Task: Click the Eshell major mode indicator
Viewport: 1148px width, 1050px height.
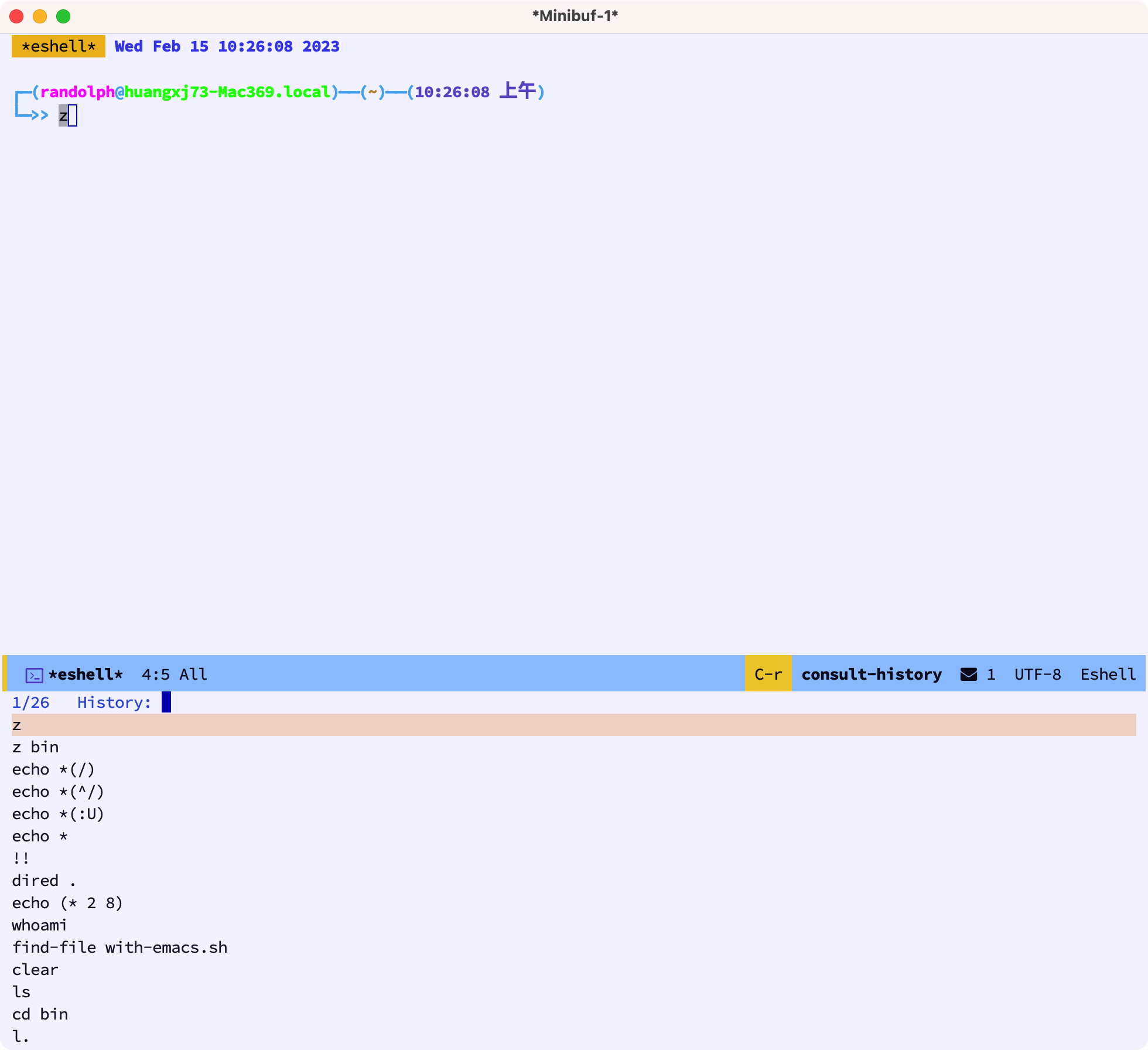Action: point(1108,674)
